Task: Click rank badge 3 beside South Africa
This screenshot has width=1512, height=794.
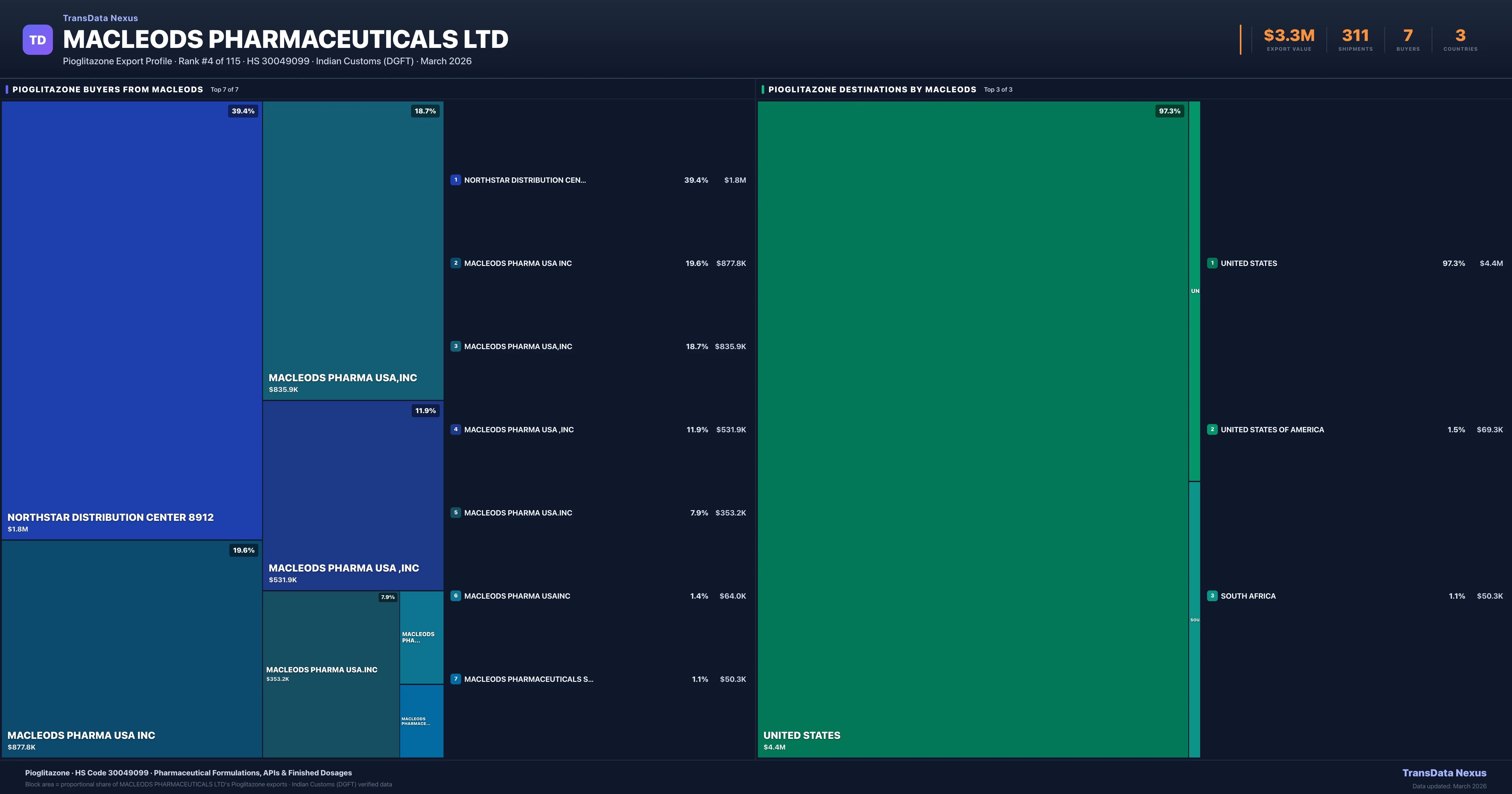Action: [x=1212, y=595]
